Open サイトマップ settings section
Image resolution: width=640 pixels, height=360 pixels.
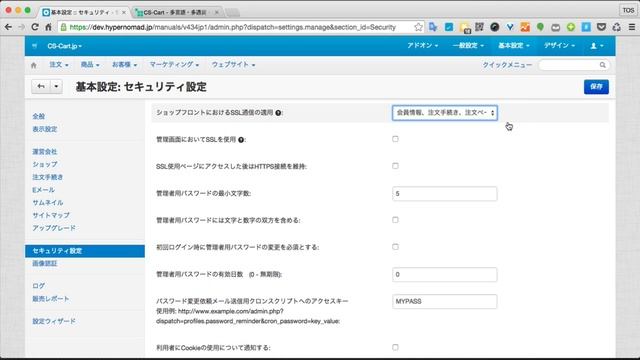[51, 215]
